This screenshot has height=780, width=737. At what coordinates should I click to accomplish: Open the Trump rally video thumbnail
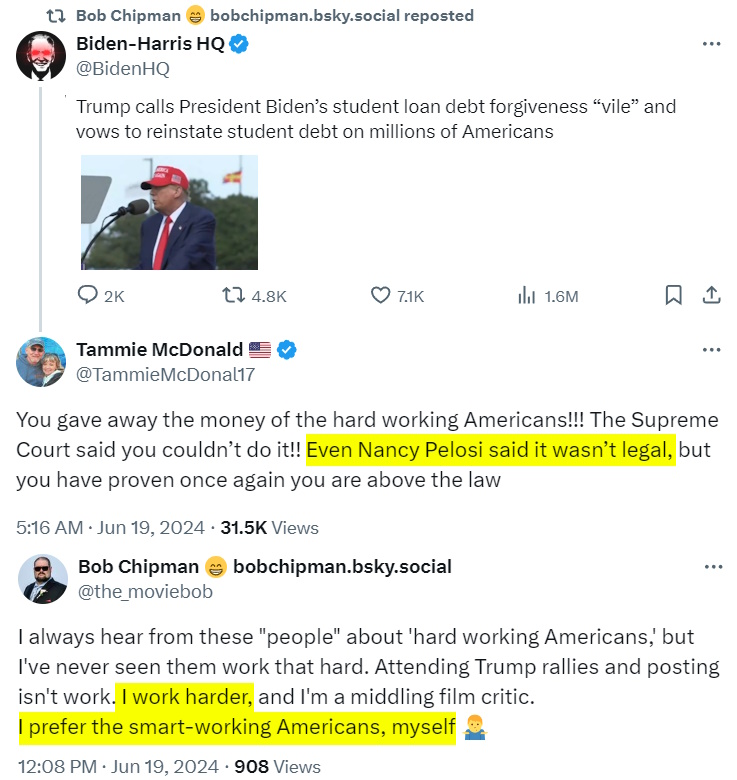coord(169,212)
